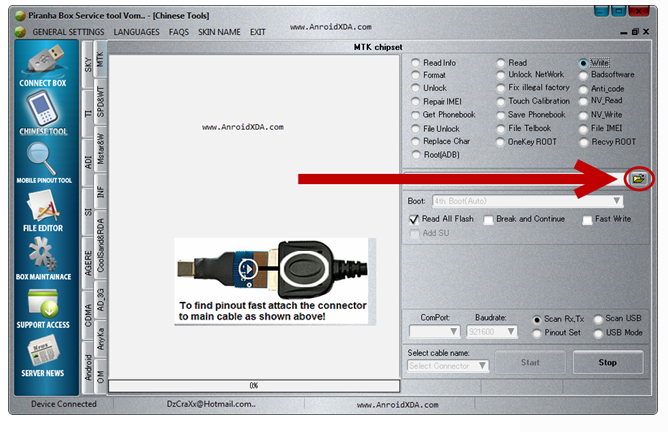Screen dimensions: 668x432
Task: Switch to the OM tab
Action: (x=100, y=377)
